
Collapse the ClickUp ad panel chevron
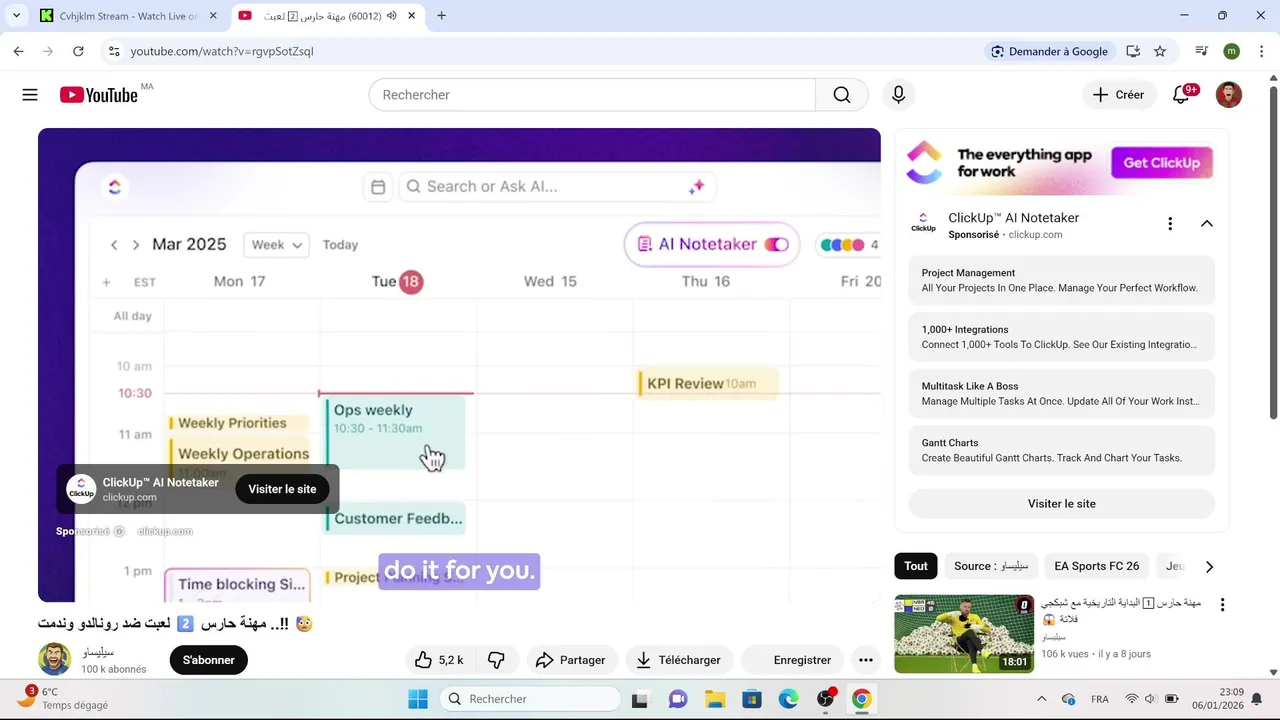tap(1207, 224)
